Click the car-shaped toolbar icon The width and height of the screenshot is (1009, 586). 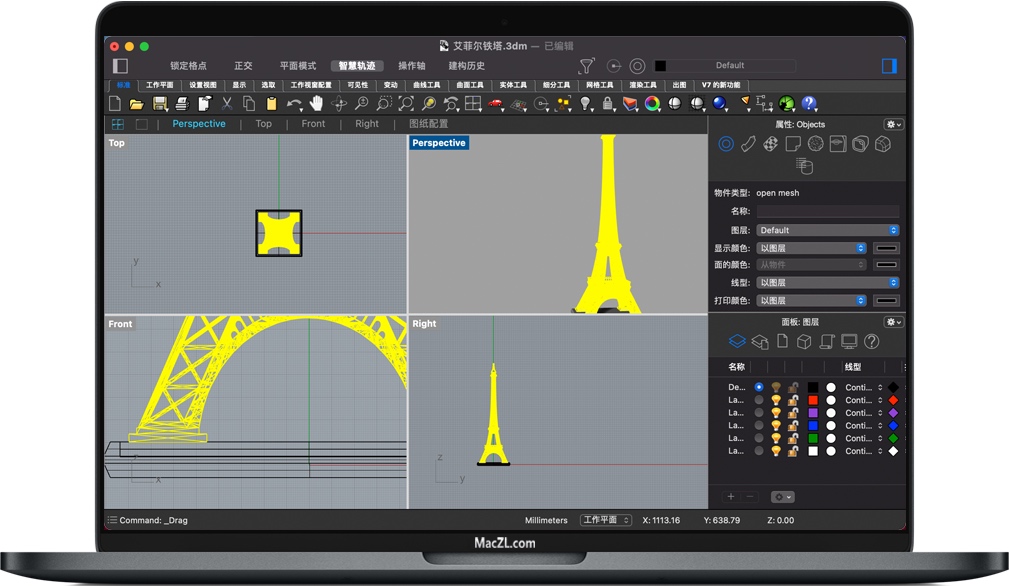tap(496, 104)
